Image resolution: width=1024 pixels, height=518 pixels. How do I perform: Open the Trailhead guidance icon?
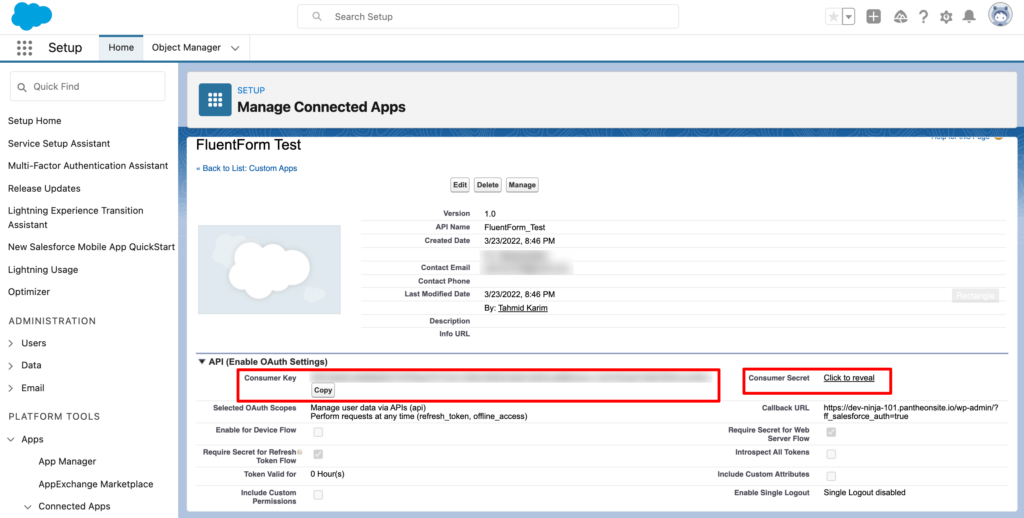(901, 17)
